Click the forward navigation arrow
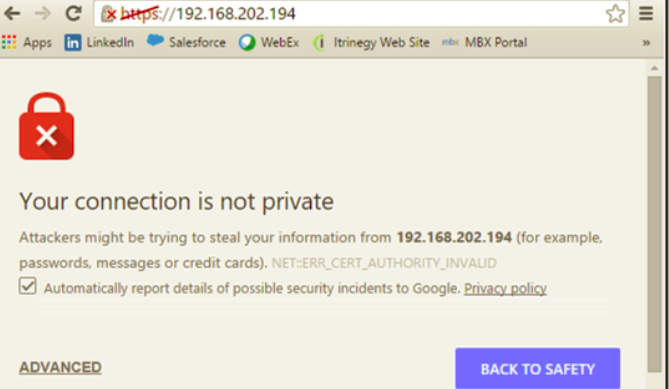The height and width of the screenshot is (389, 669). (43, 14)
